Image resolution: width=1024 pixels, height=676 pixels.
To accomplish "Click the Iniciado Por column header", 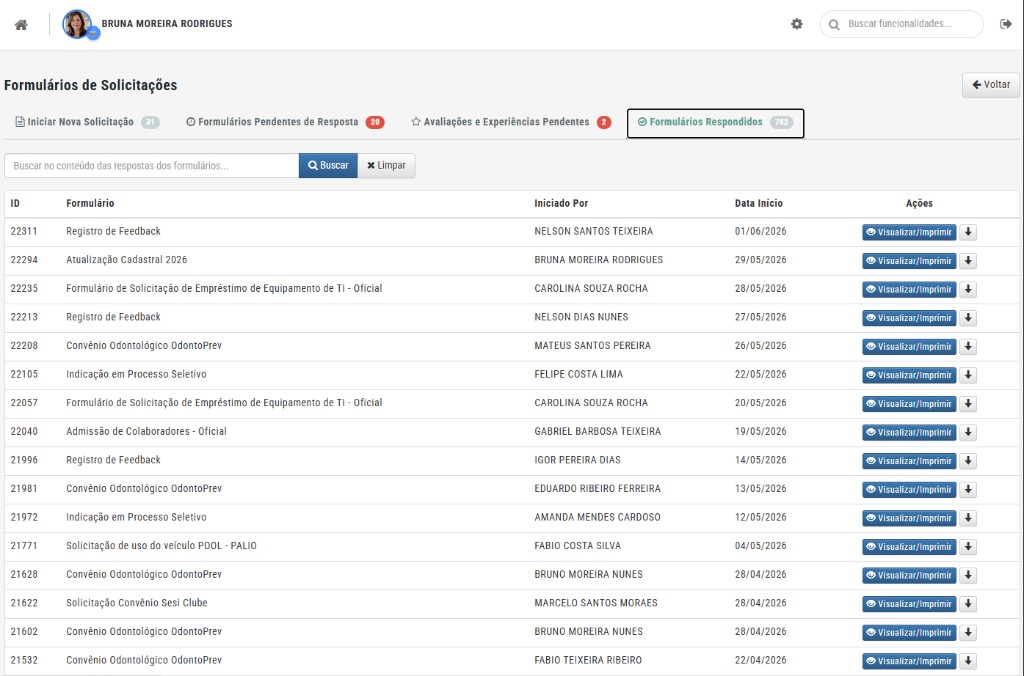I will click(x=561, y=204).
